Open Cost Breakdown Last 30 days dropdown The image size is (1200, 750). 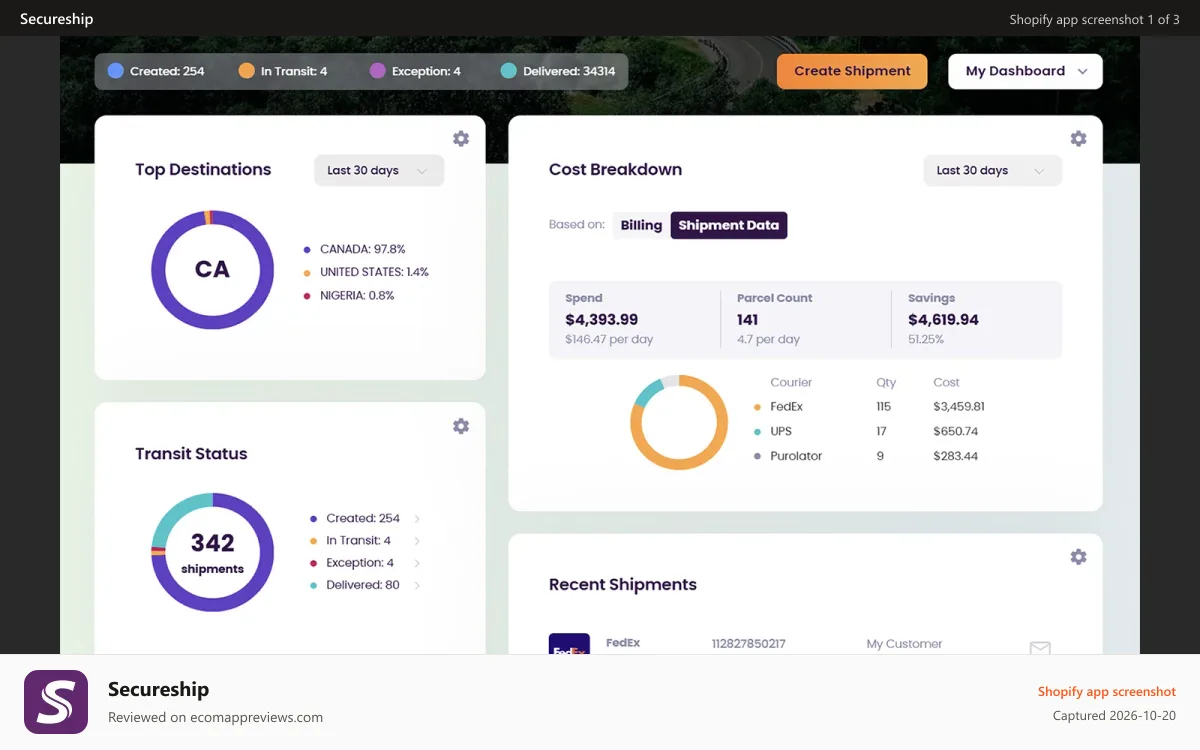[992, 171]
